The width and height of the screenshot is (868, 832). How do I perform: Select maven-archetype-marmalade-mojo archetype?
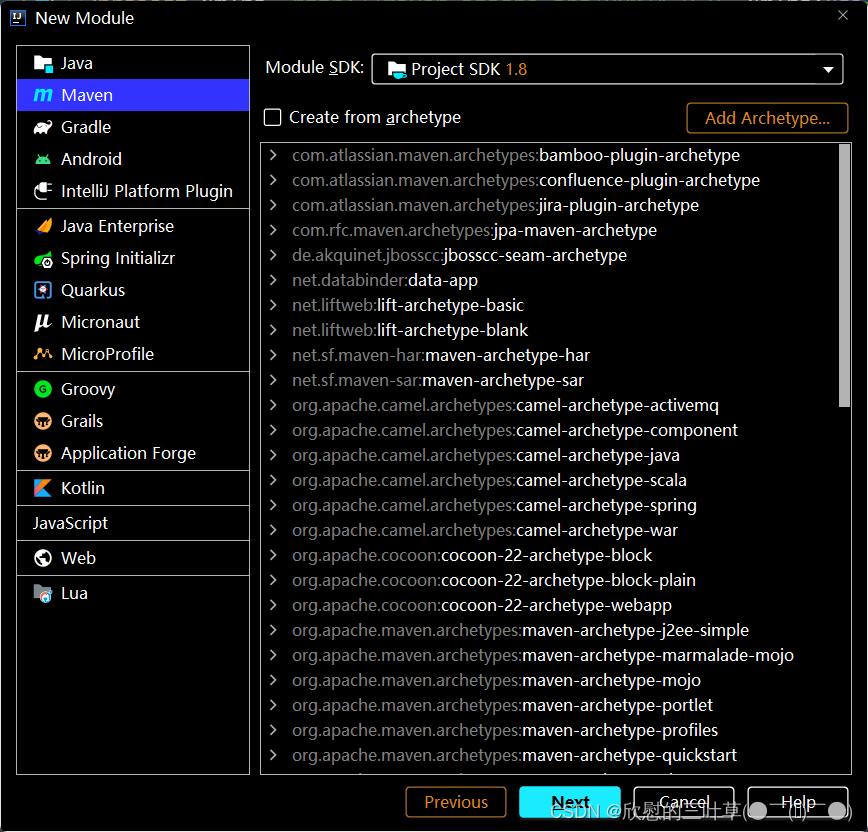point(542,655)
